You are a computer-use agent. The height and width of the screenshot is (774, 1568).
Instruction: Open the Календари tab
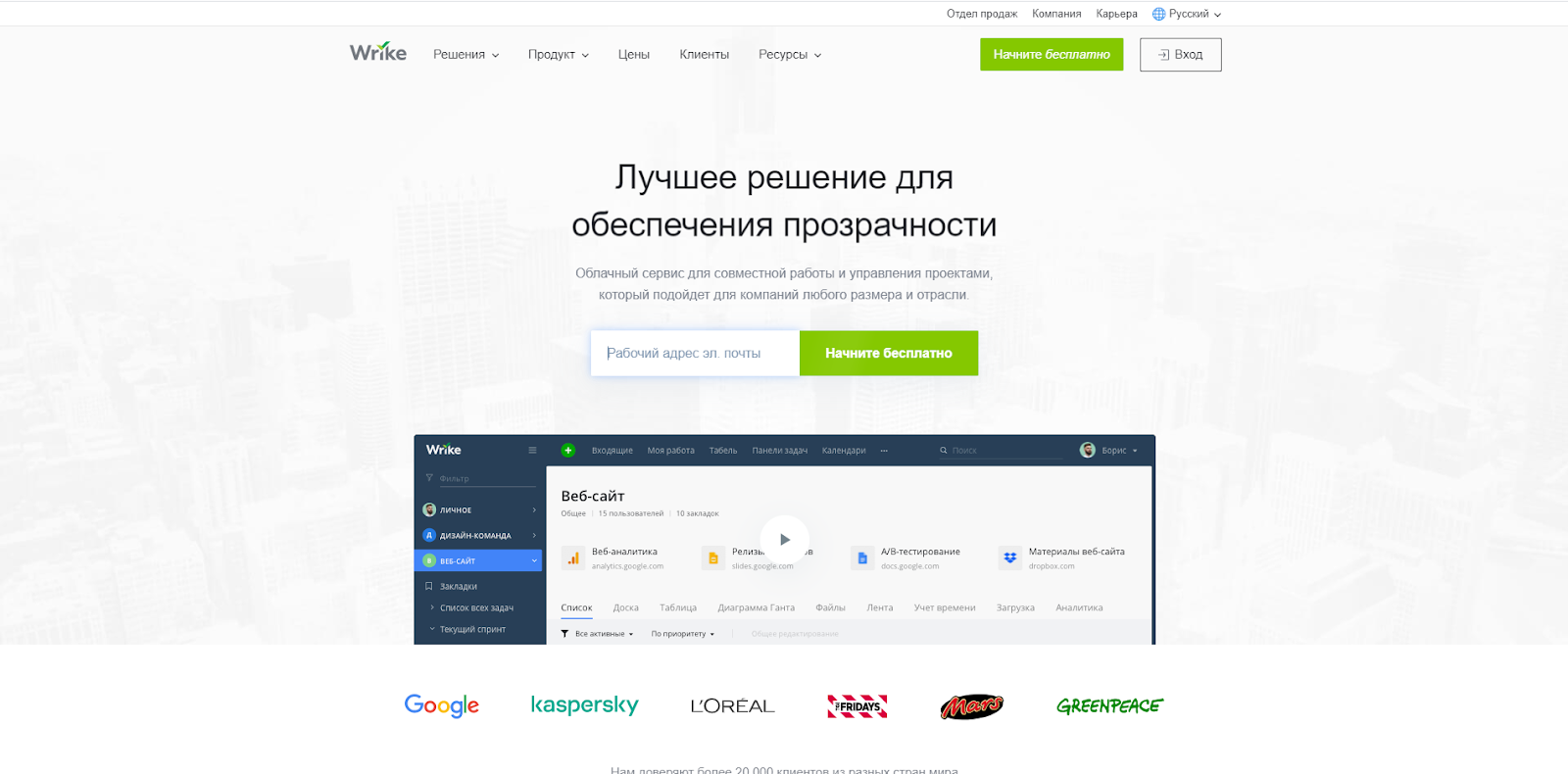844,451
